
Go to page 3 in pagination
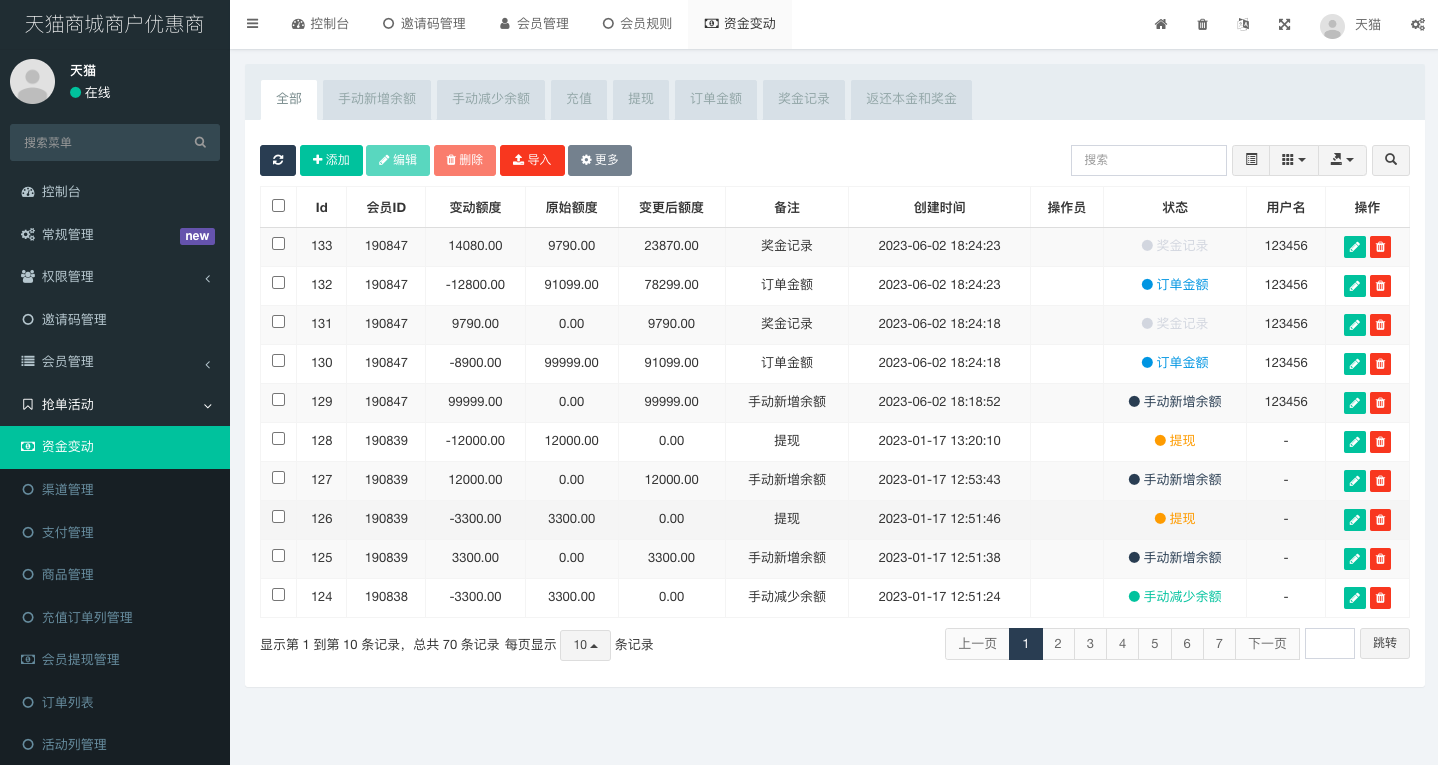click(x=1090, y=644)
